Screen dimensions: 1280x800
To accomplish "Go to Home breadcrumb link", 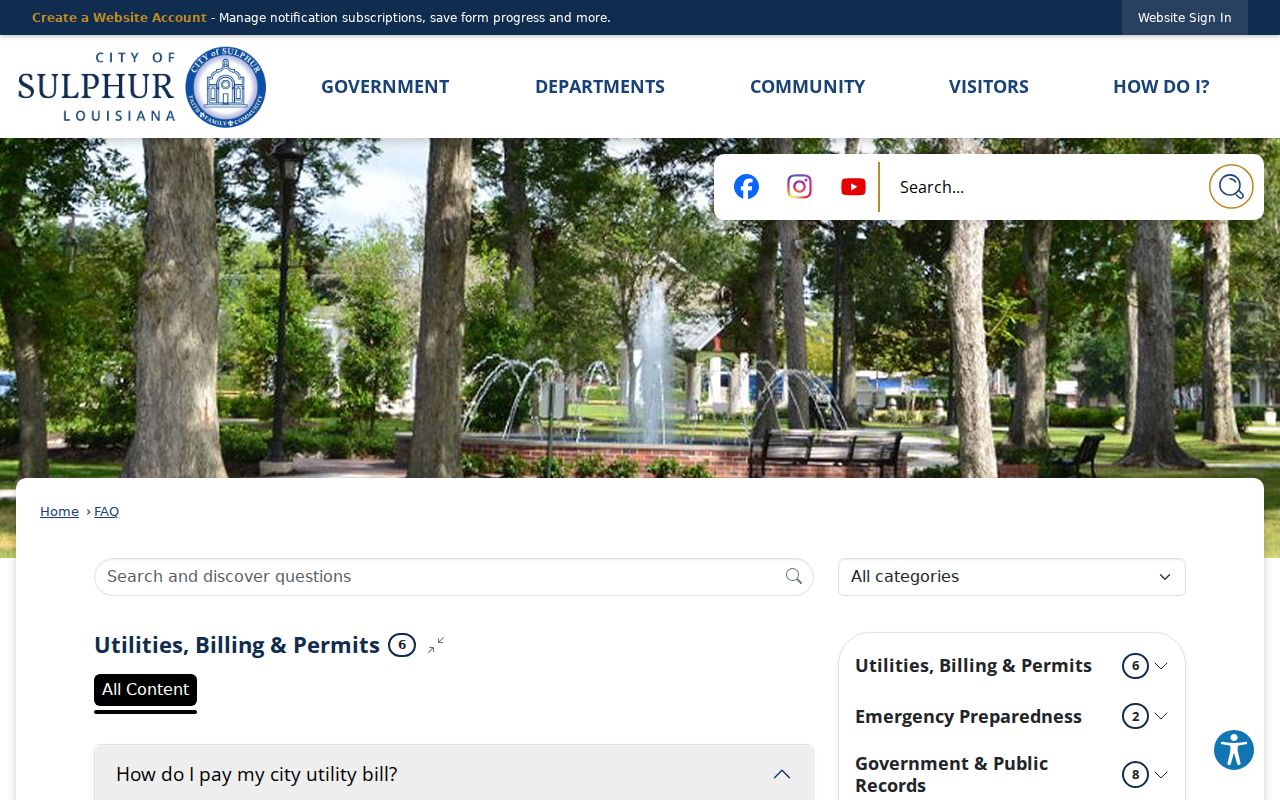I will pos(59,511).
